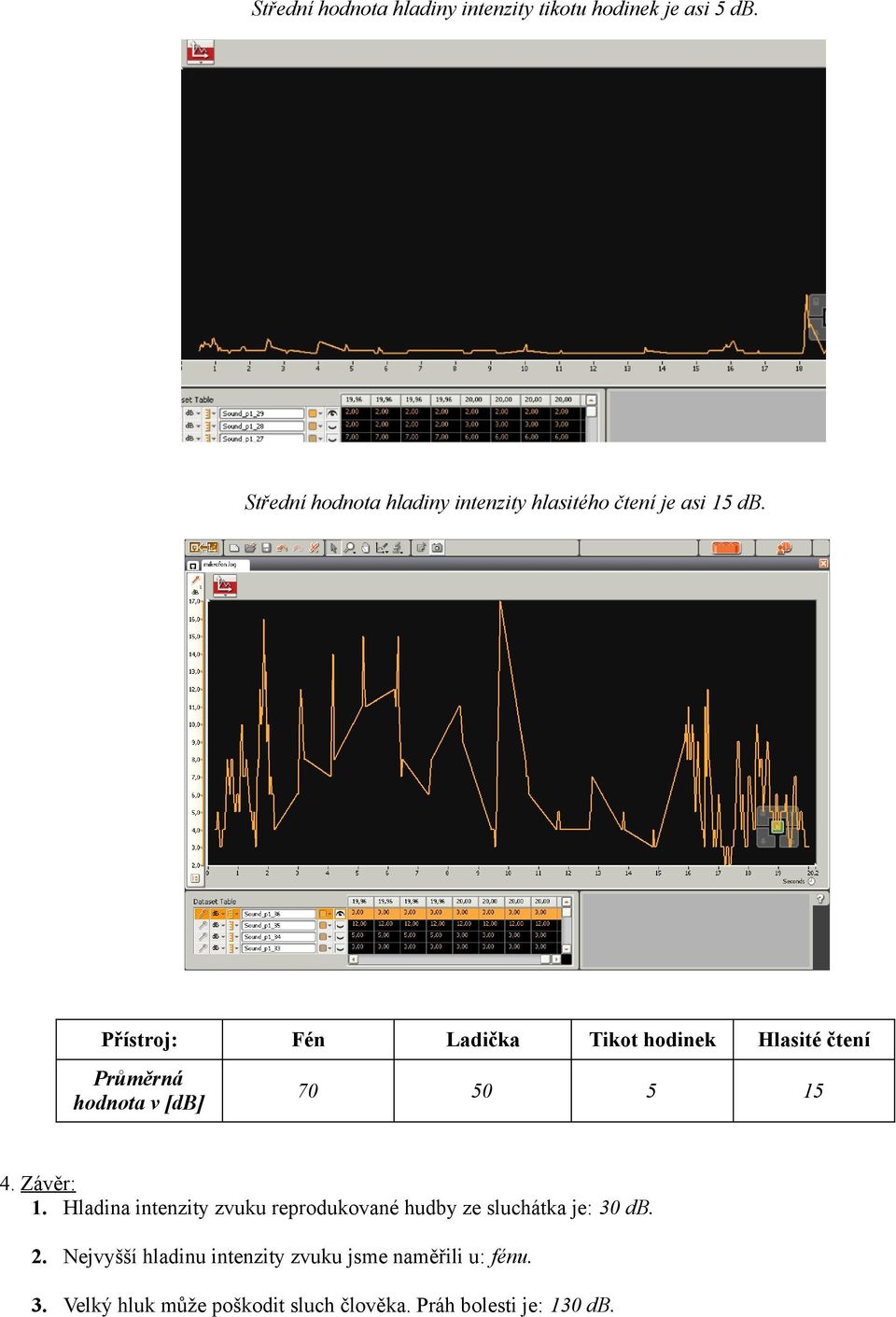896x1317 pixels.
Task: Click the 'Dataset Table' panel label
Action: [215, 902]
